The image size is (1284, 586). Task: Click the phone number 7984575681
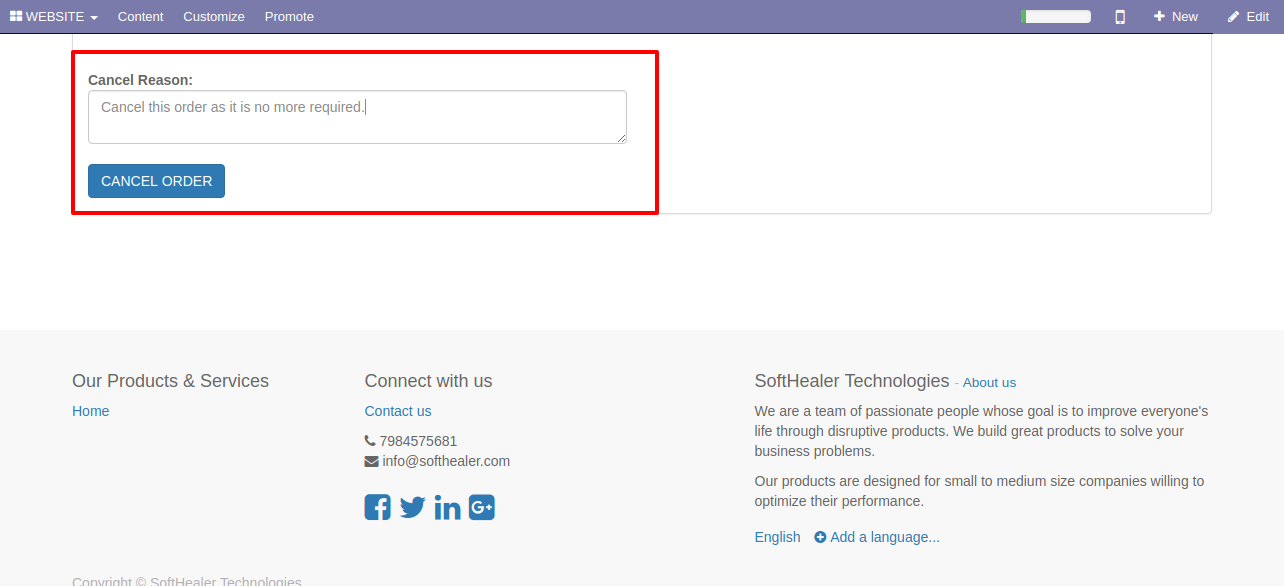(418, 441)
